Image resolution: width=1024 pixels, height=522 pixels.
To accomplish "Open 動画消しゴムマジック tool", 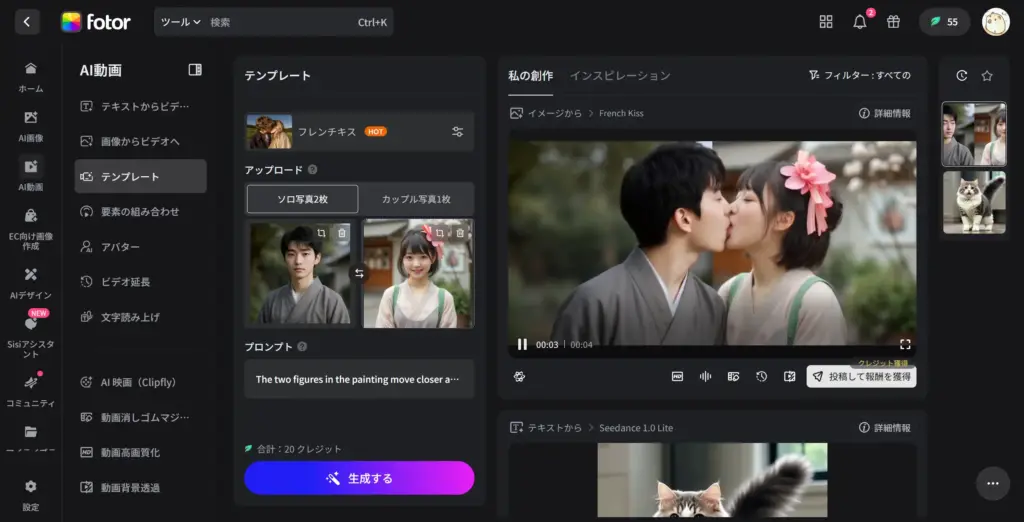I will tap(140, 417).
